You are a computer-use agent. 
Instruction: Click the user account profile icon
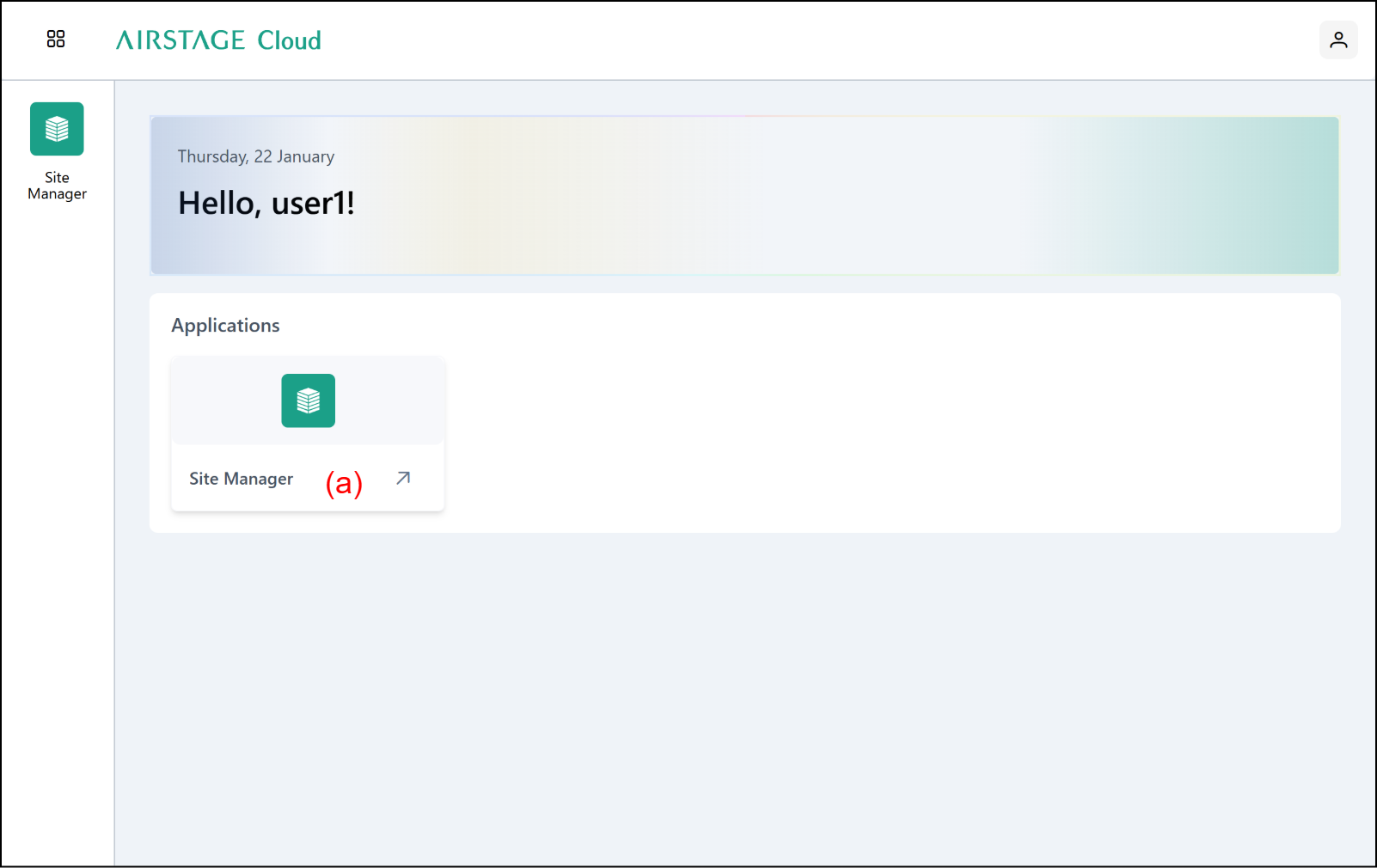click(x=1338, y=40)
